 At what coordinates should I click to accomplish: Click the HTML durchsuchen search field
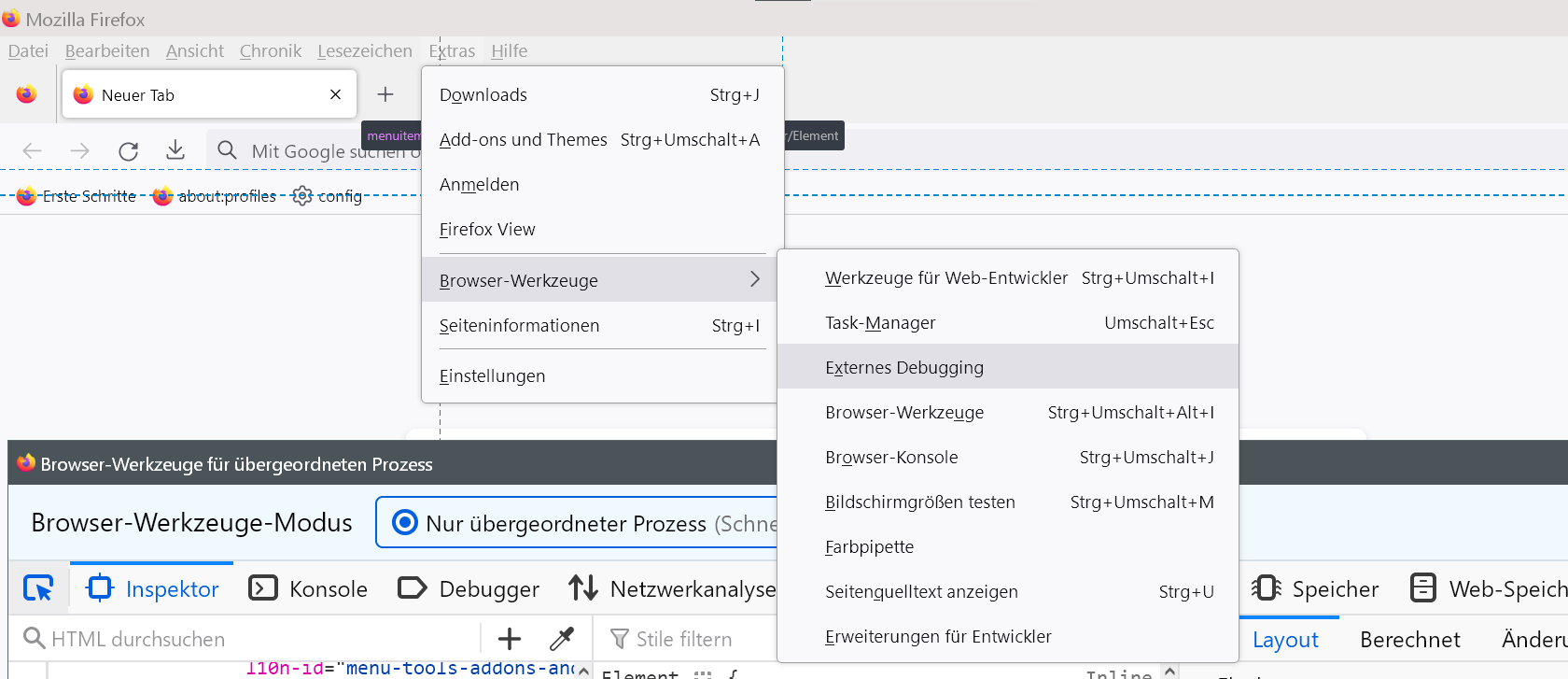click(252, 639)
